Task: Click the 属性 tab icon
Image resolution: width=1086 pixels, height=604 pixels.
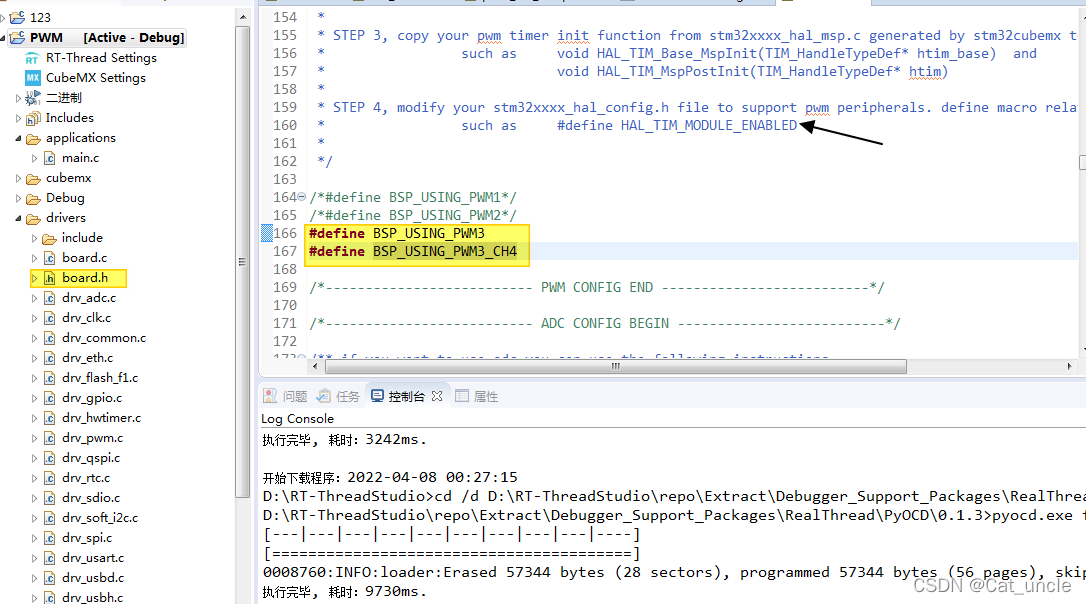Action: pos(462,396)
